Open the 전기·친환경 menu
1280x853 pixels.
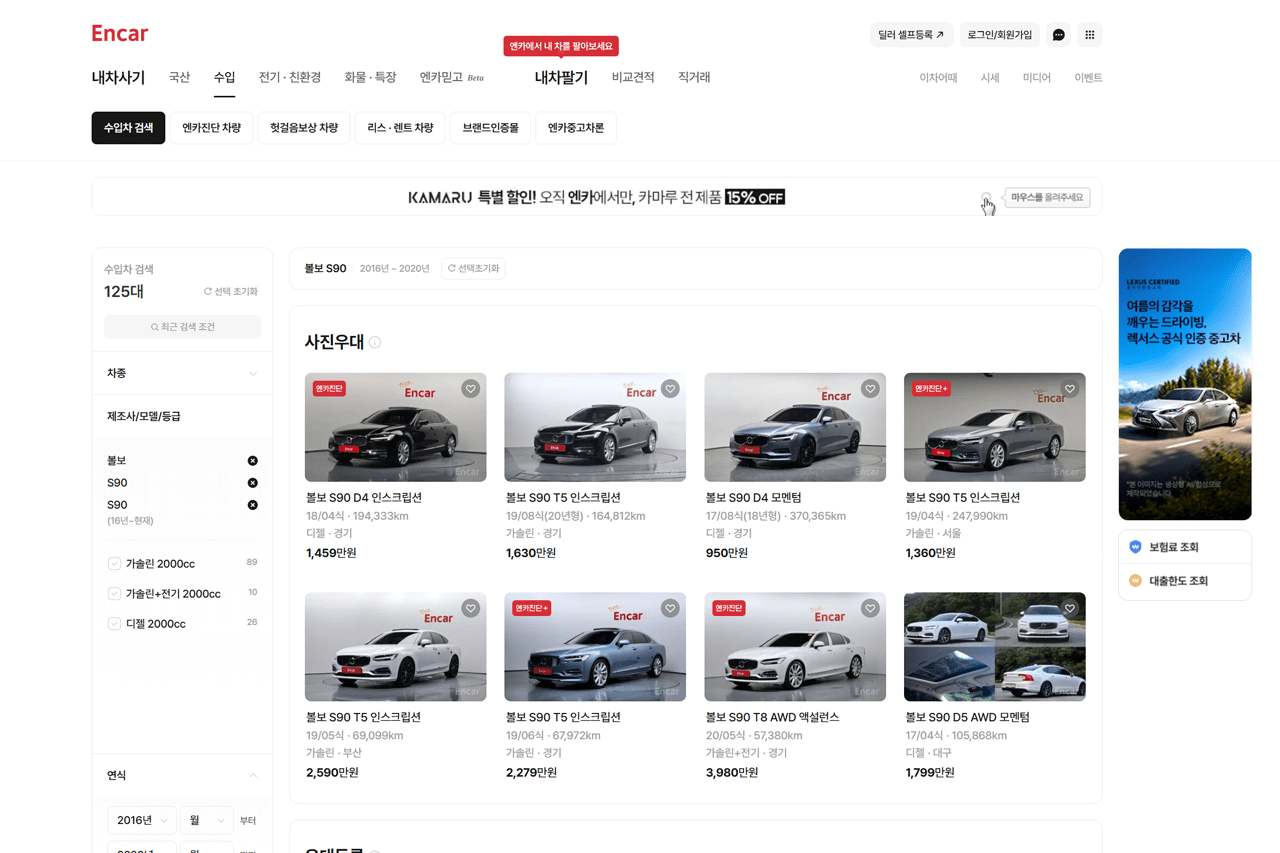tap(290, 77)
